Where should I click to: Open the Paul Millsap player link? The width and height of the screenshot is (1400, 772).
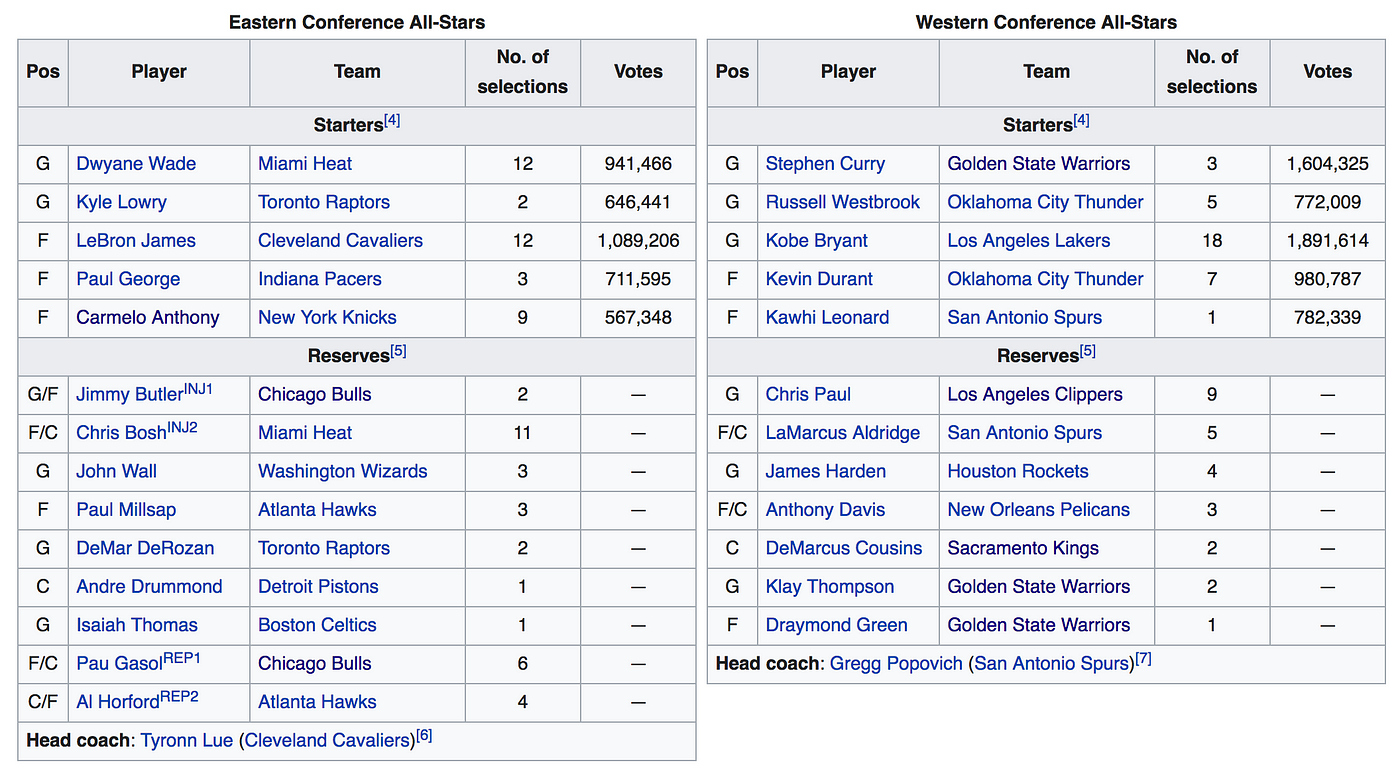tap(126, 510)
